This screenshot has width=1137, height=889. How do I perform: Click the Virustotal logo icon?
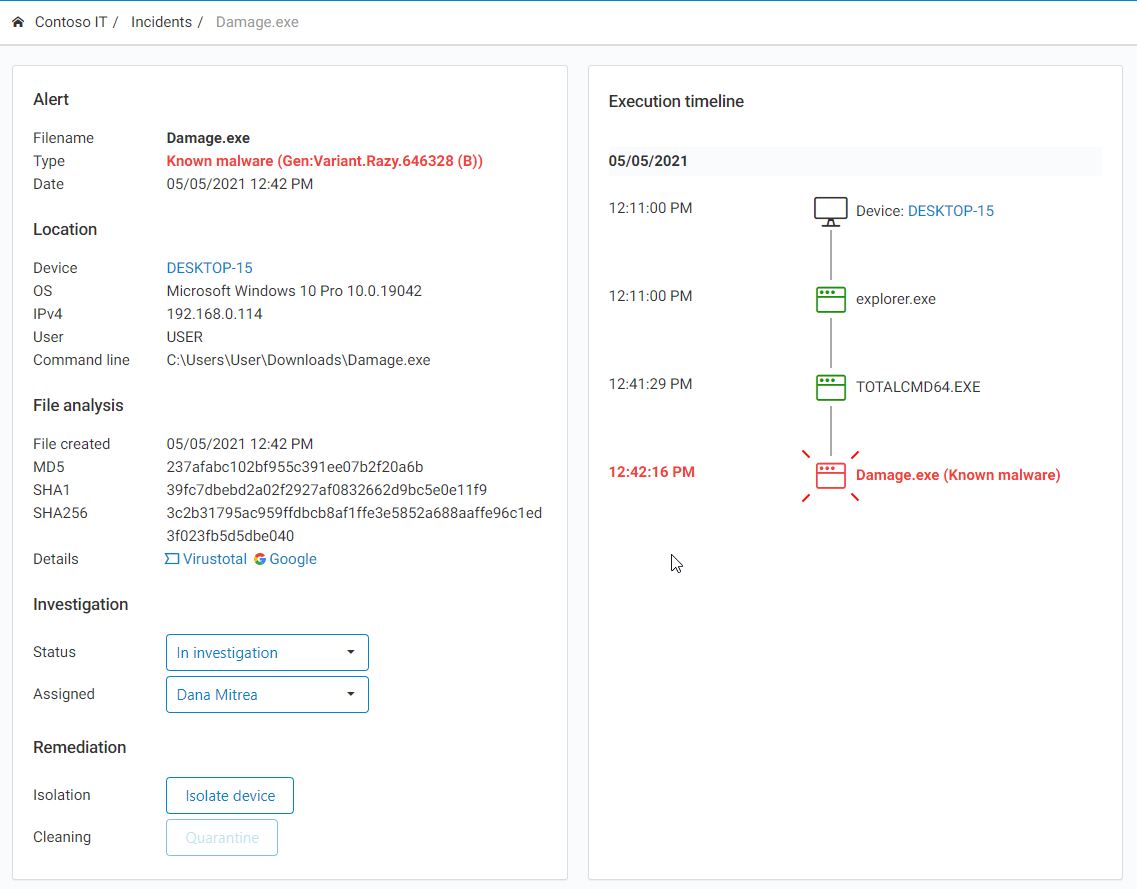coord(172,559)
